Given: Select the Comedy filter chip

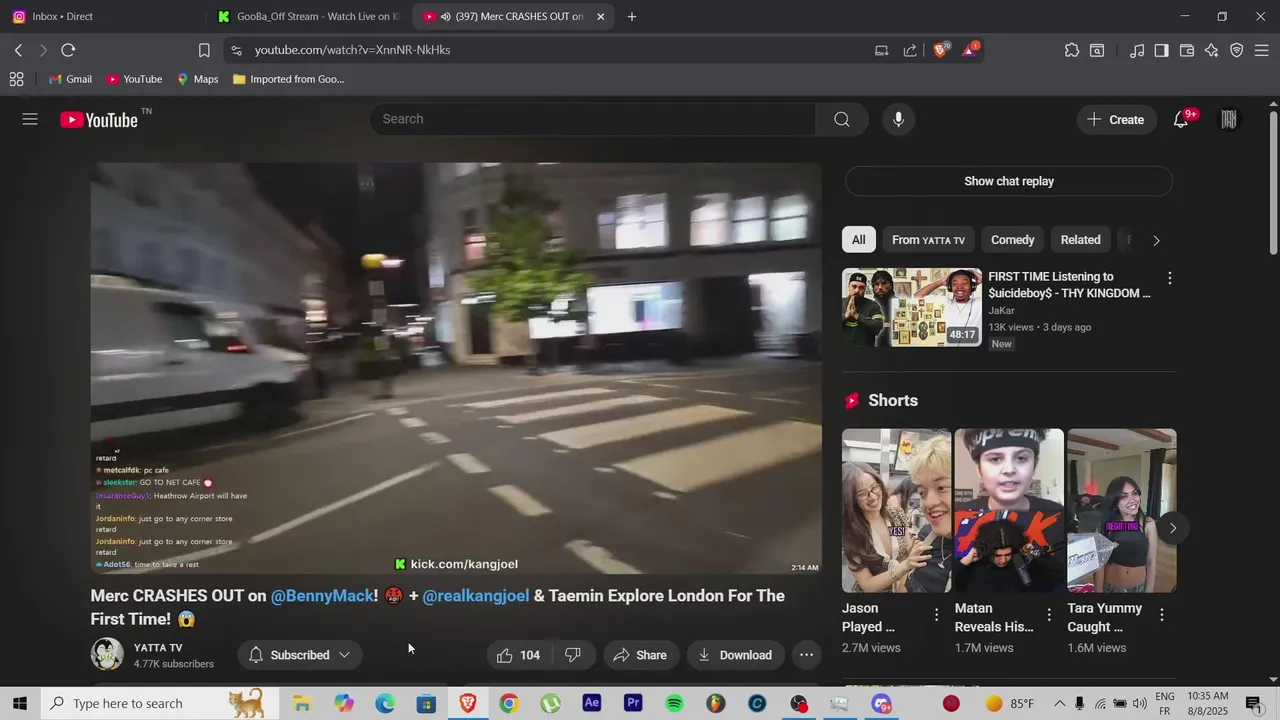Looking at the screenshot, I should pos(1012,240).
